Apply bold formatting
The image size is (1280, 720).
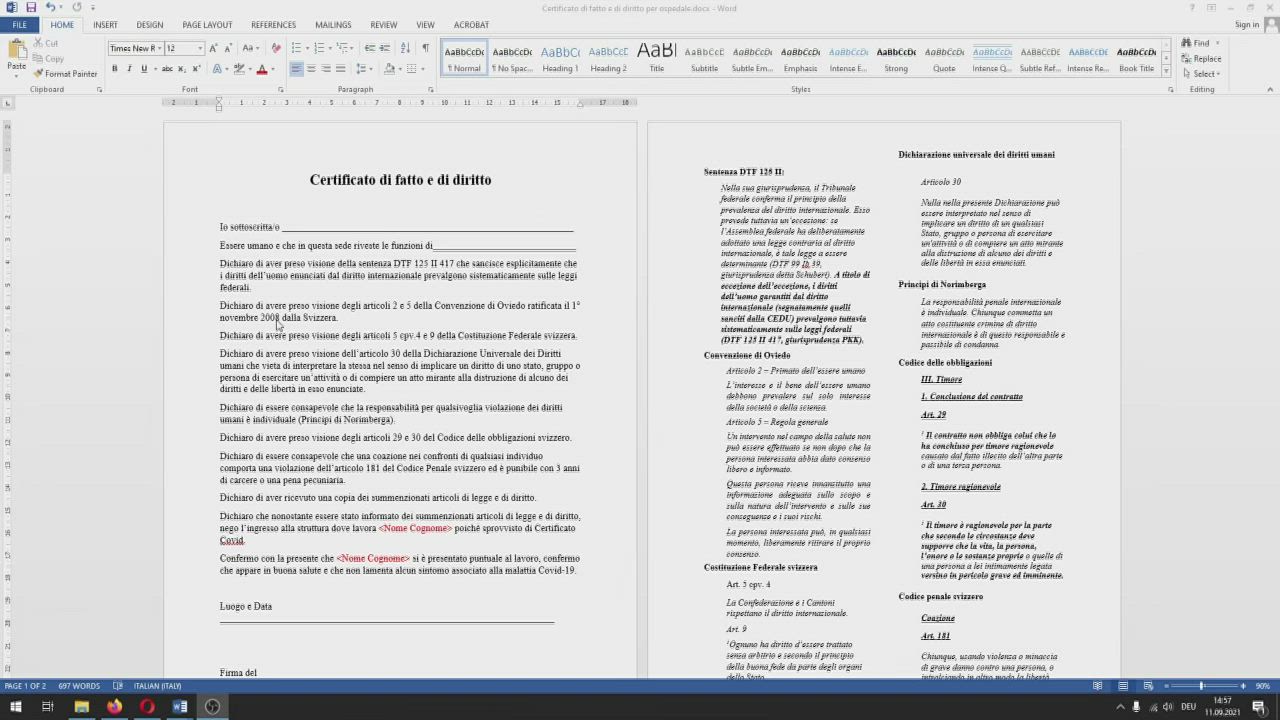pos(114,69)
